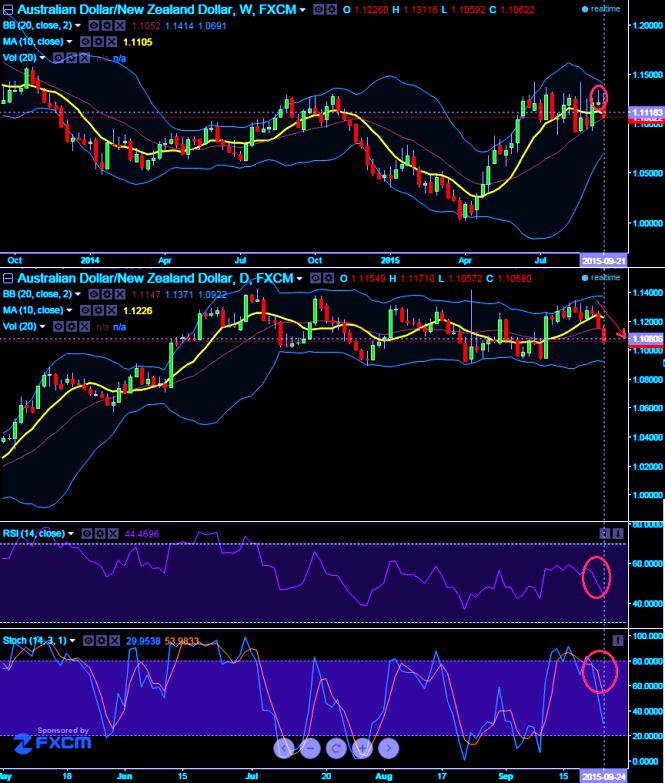Expand Stoch (14, 3, 1) dropdown arrow

(72, 641)
